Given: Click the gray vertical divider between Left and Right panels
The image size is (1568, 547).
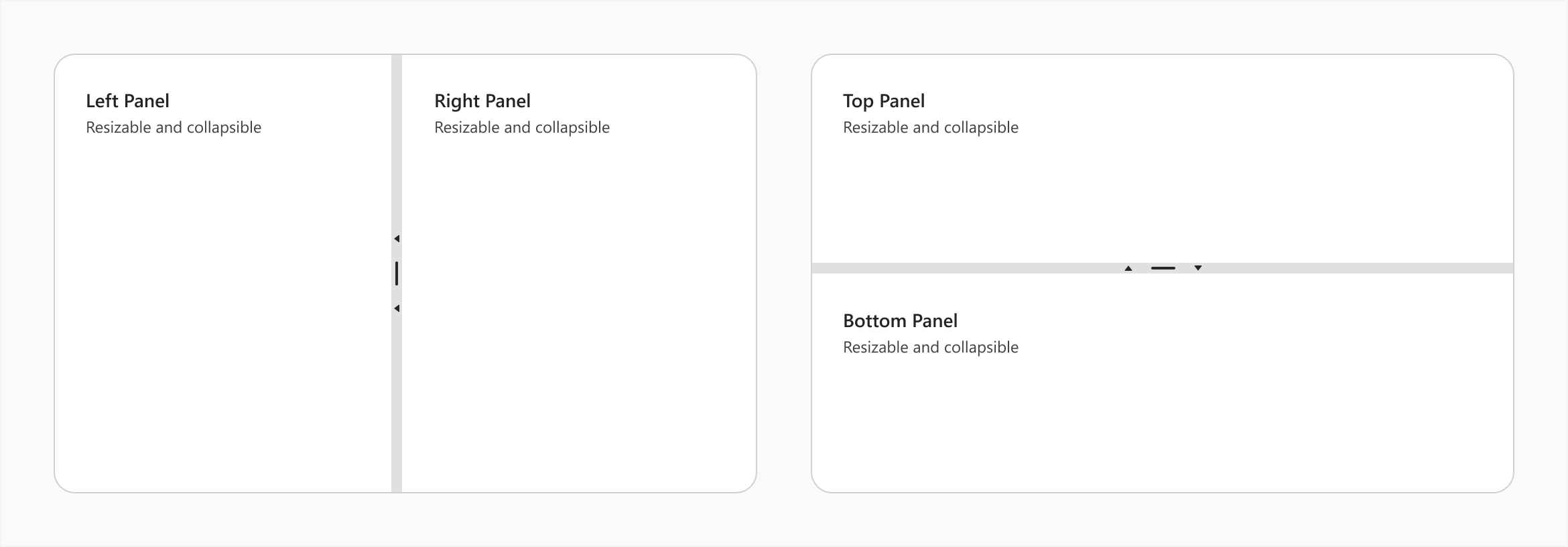Looking at the screenshot, I should point(397,402).
